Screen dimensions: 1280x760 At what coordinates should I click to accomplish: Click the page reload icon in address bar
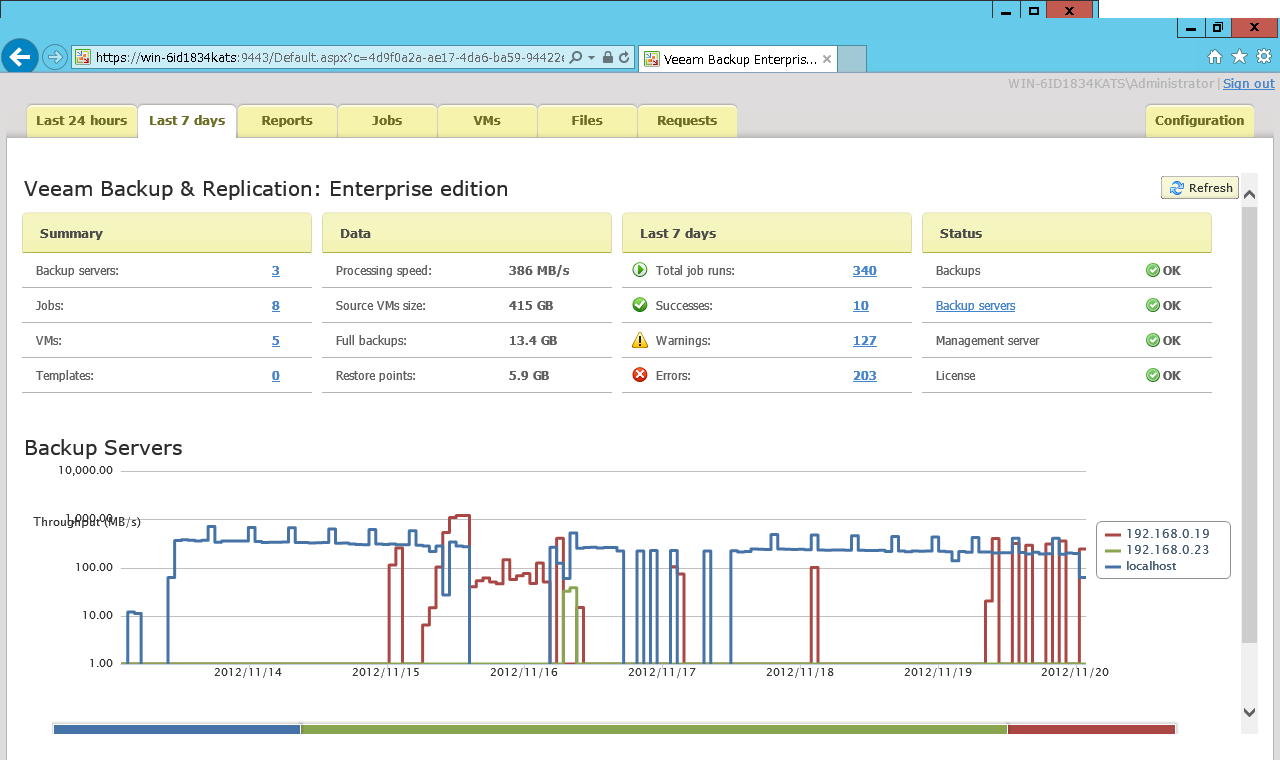[x=624, y=58]
